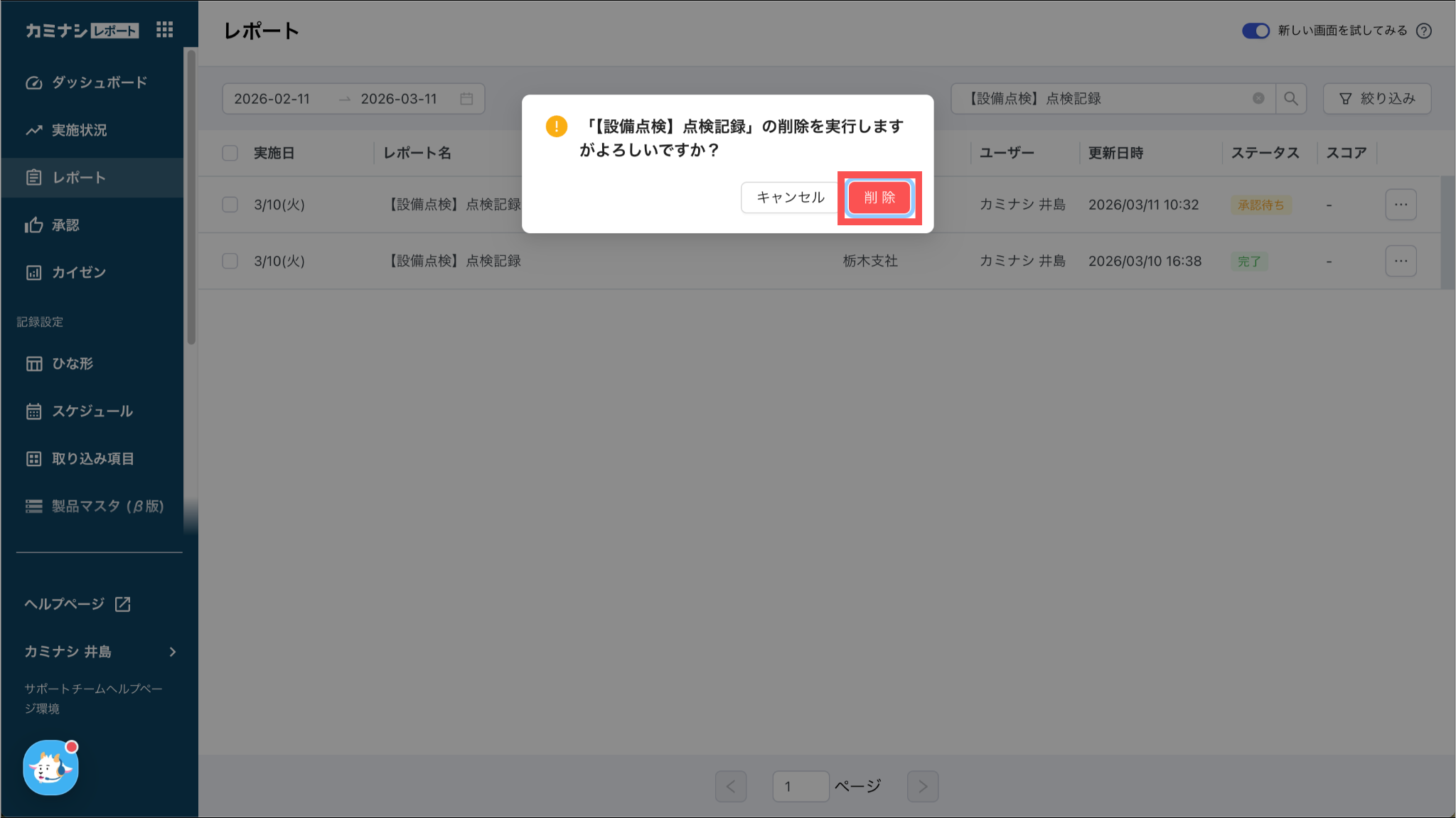This screenshot has height=818, width=1456.
Task: Click the search magnifier icon
Action: coord(1291,99)
